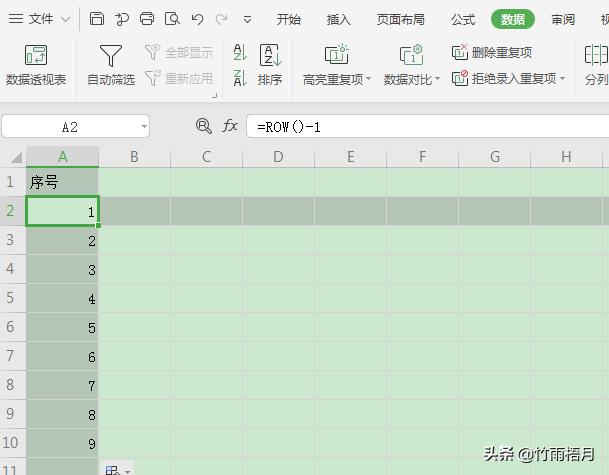Image resolution: width=609 pixels, height=475 pixels.
Task: Click the zoom lookup icon by formula bar
Action: [x=204, y=126]
